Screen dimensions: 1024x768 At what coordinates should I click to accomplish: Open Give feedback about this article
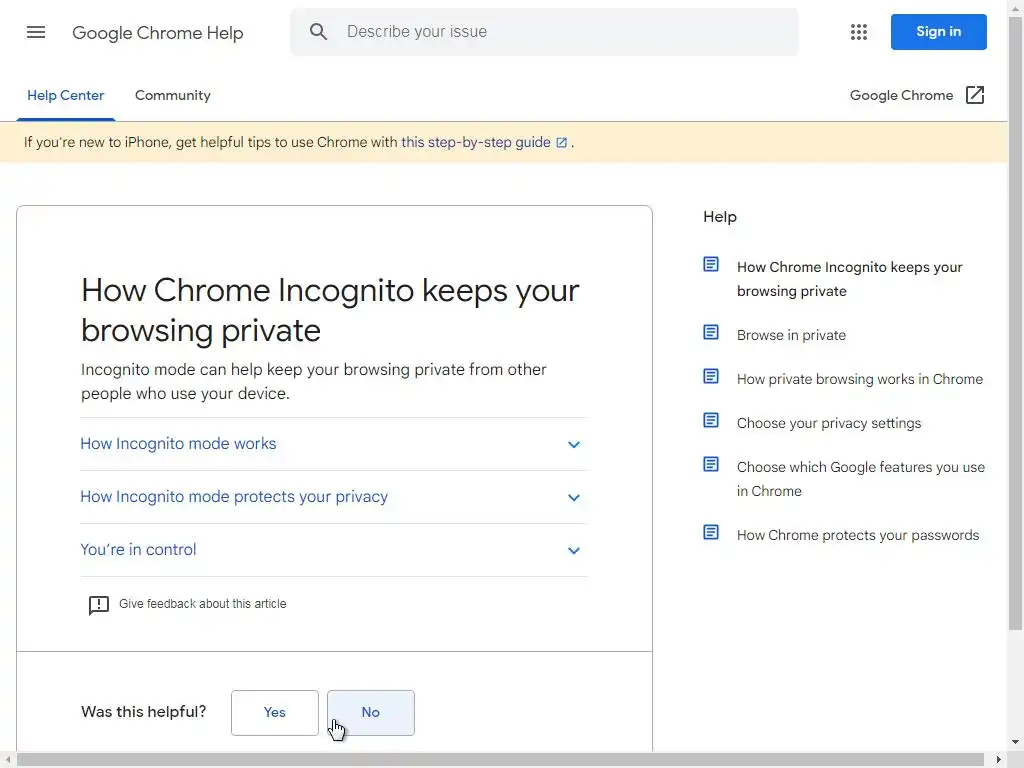click(202, 604)
